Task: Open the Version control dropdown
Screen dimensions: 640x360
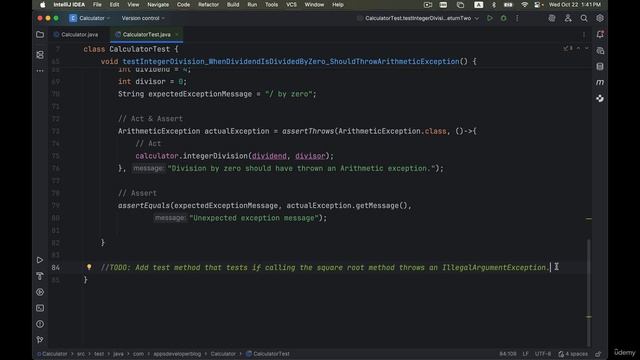Action: click(x=143, y=18)
